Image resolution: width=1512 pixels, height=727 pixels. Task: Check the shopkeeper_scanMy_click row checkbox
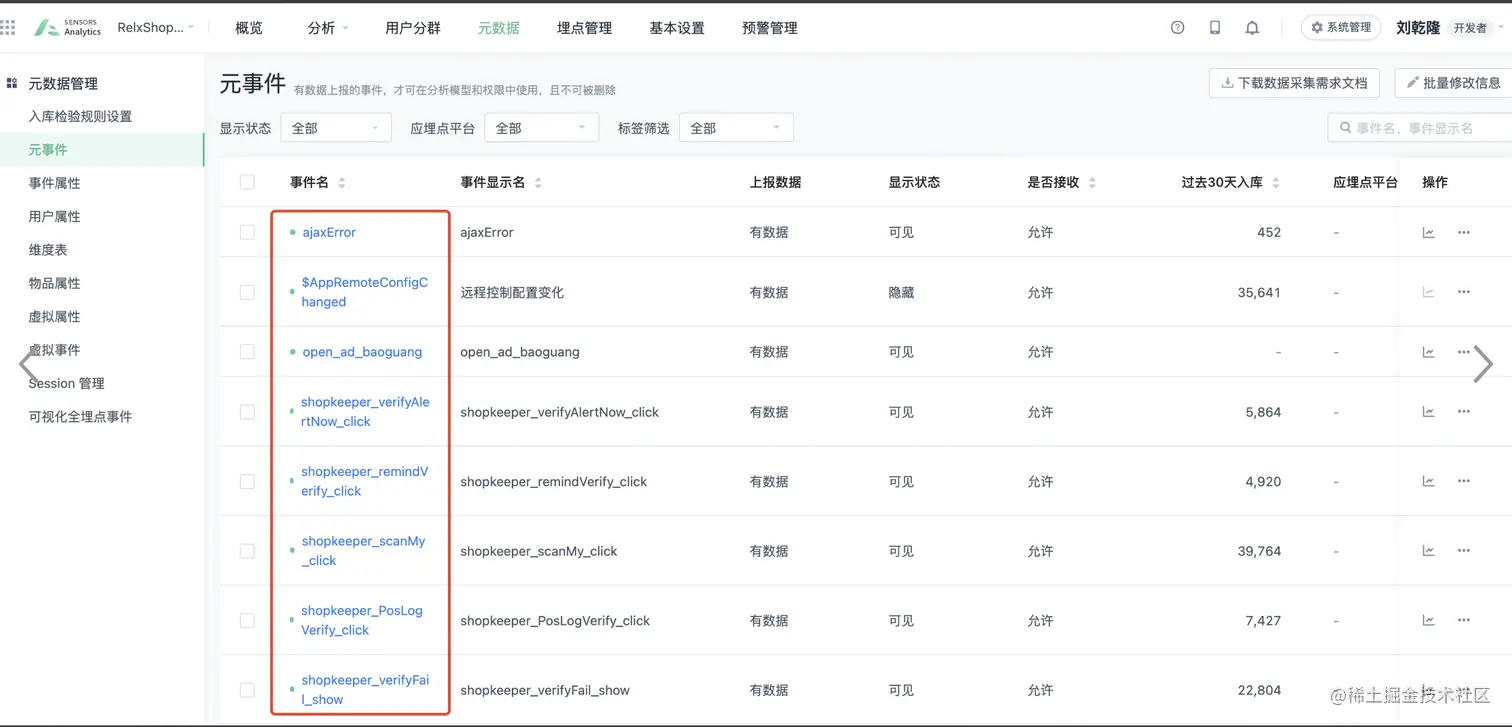pos(247,551)
